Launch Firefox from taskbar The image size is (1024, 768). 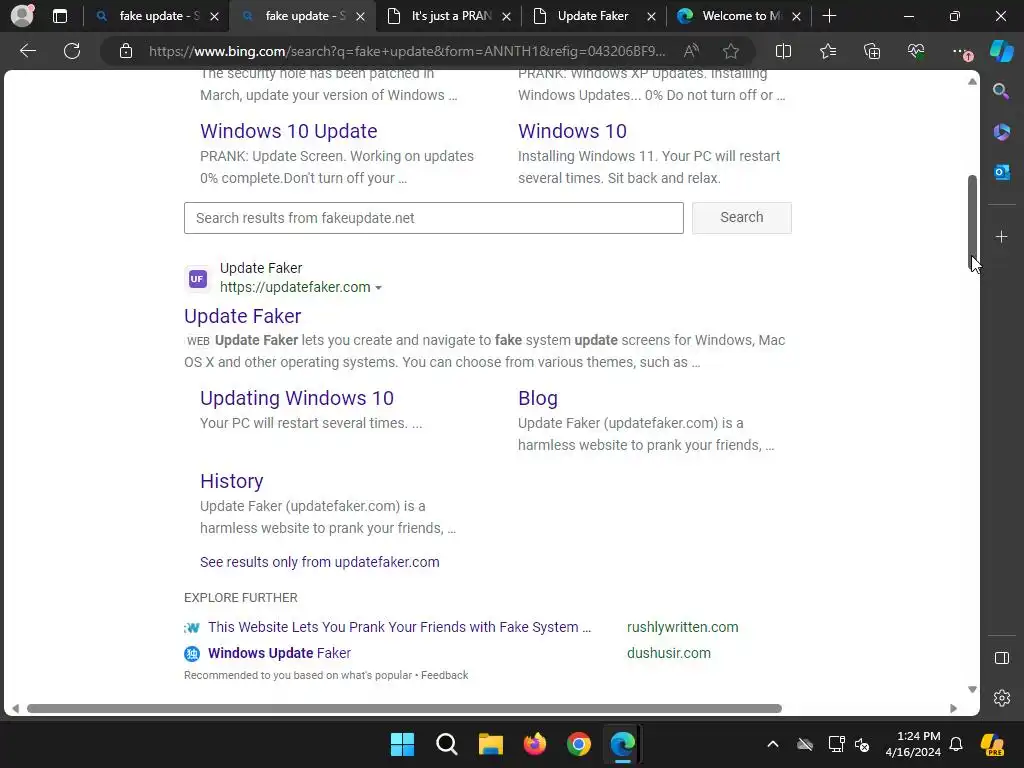(x=535, y=744)
